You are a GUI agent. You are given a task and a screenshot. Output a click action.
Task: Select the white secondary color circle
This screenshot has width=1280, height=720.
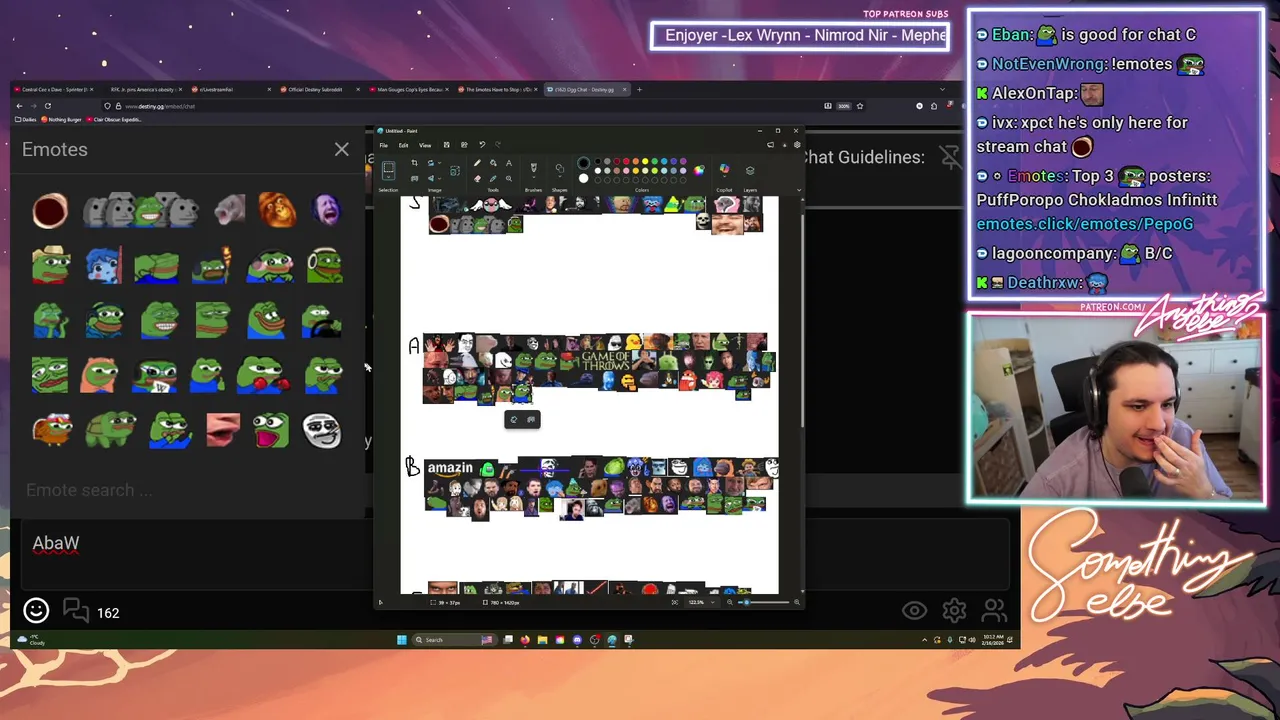point(583,178)
